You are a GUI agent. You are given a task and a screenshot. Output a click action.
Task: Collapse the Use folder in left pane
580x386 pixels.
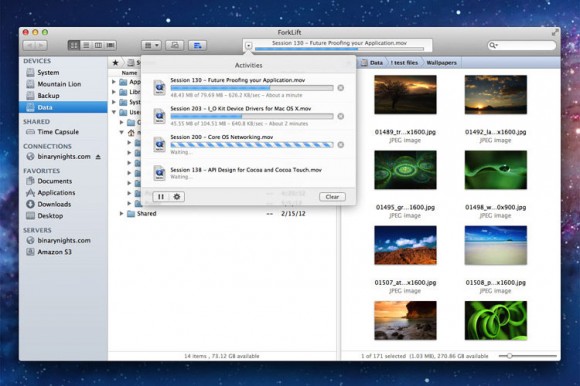(x=114, y=112)
